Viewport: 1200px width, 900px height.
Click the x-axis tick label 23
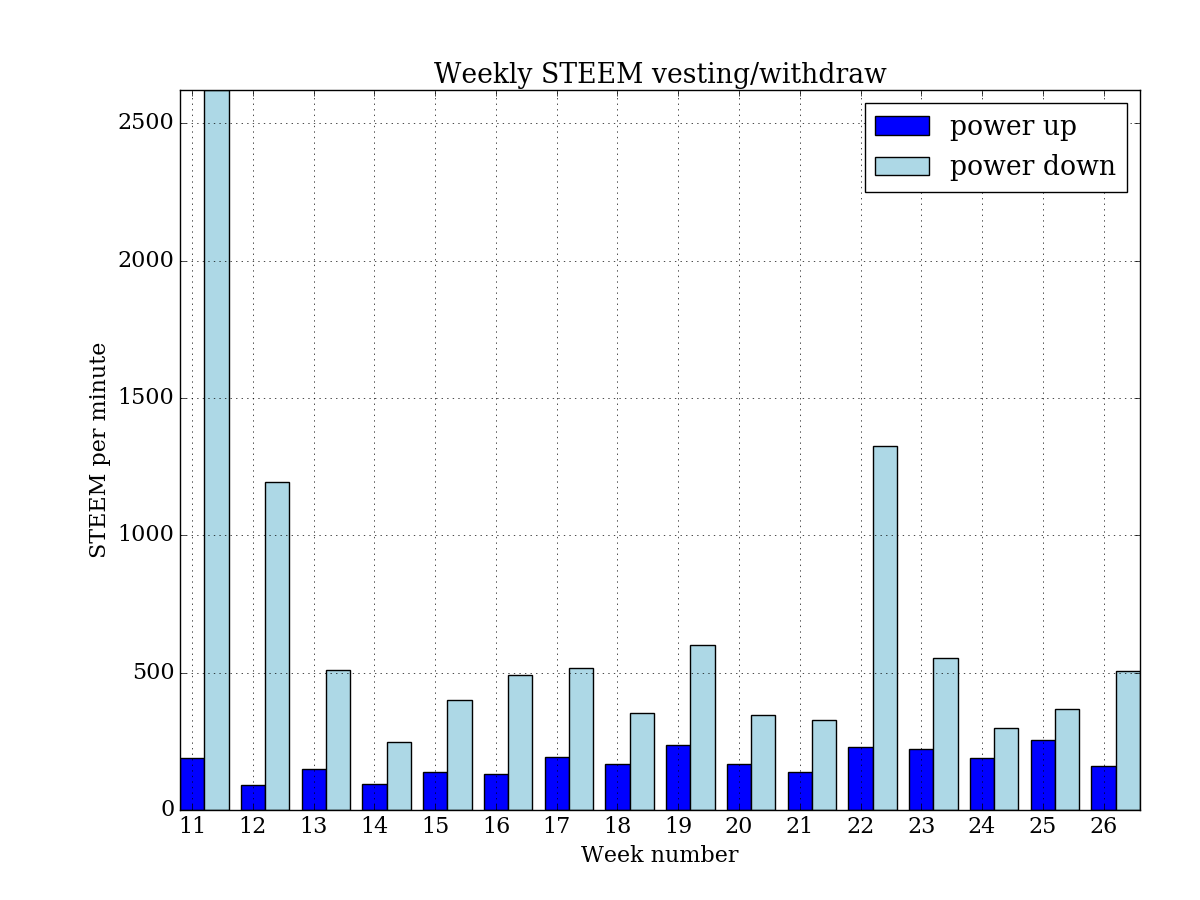coord(921,827)
